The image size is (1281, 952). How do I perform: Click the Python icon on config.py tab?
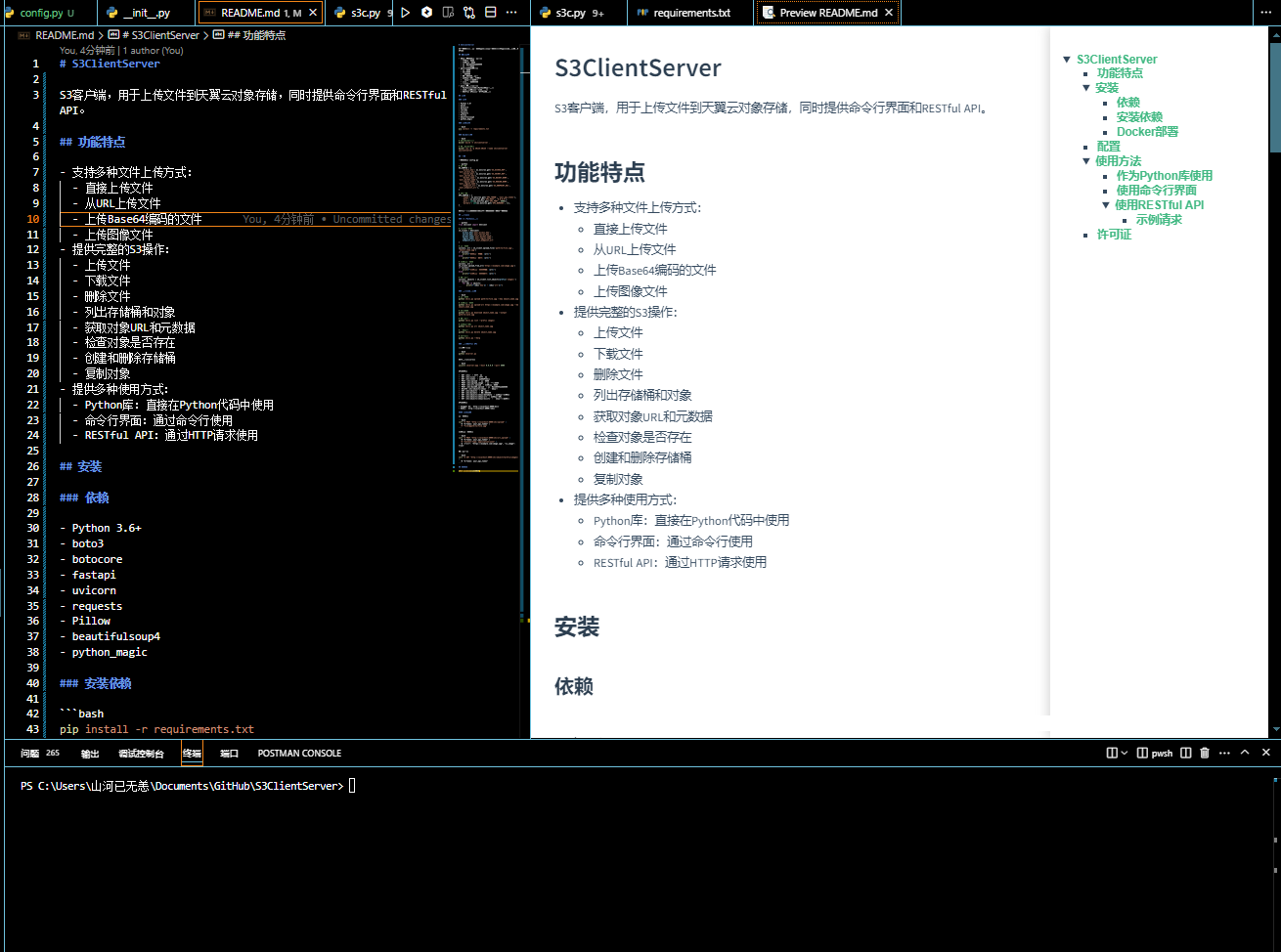[x=10, y=13]
